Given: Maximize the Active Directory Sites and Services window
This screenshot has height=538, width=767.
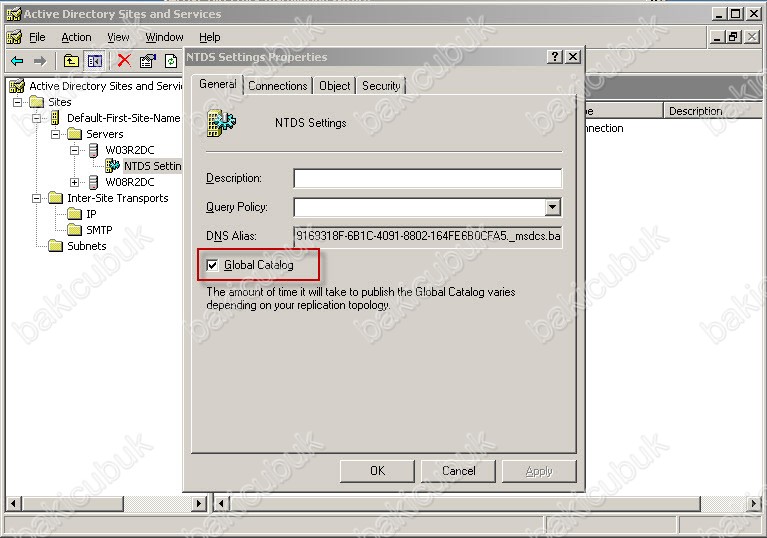Looking at the screenshot, I should point(735,14).
